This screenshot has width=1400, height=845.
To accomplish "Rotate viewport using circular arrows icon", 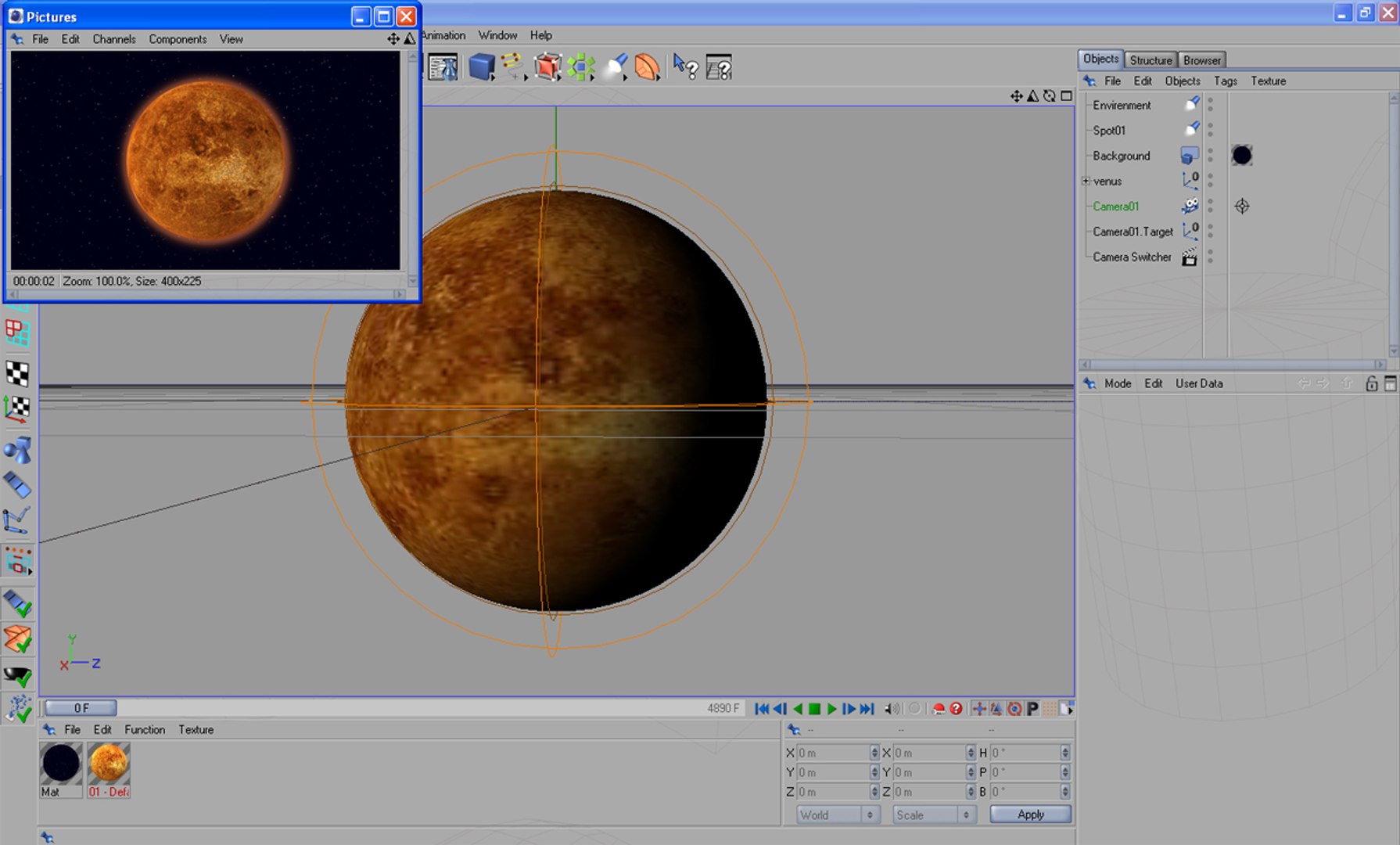I will tap(1049, 95).
